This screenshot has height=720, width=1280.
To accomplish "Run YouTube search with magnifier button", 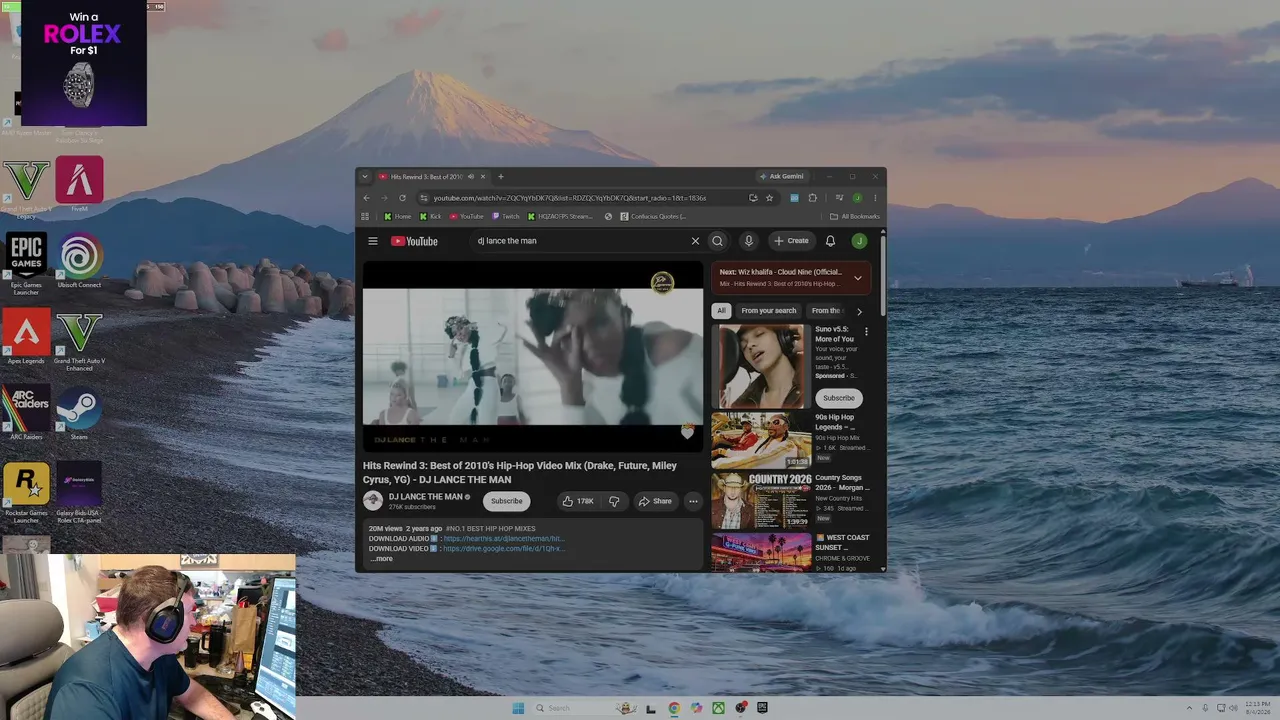I will tap(717, 241).
